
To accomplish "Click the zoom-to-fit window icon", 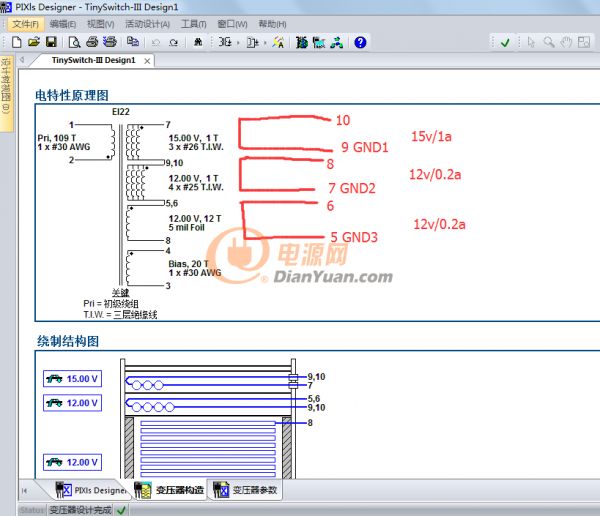I will coord(584,42).
